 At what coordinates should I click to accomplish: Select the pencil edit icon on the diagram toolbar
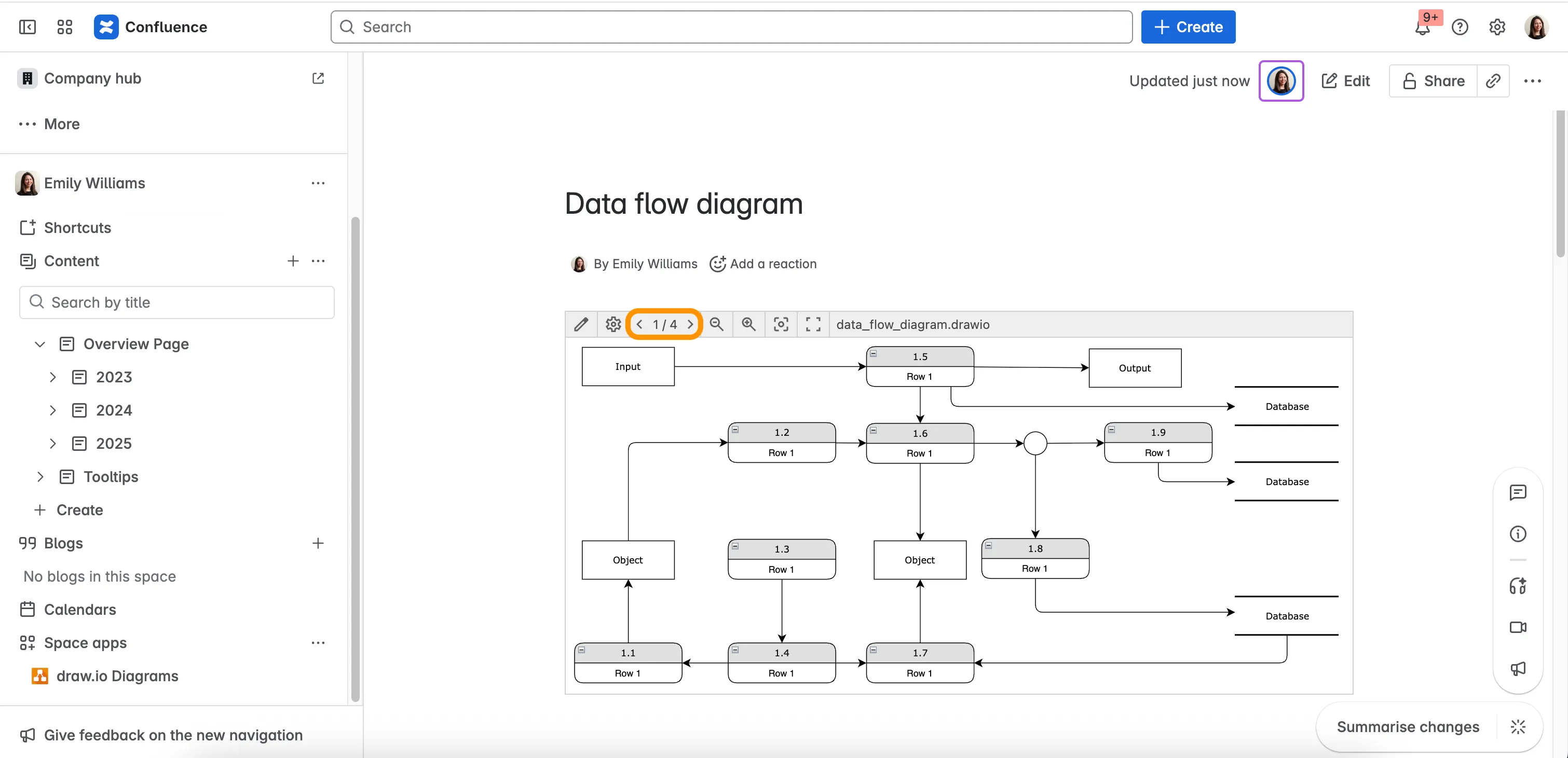tap(581, 324)
